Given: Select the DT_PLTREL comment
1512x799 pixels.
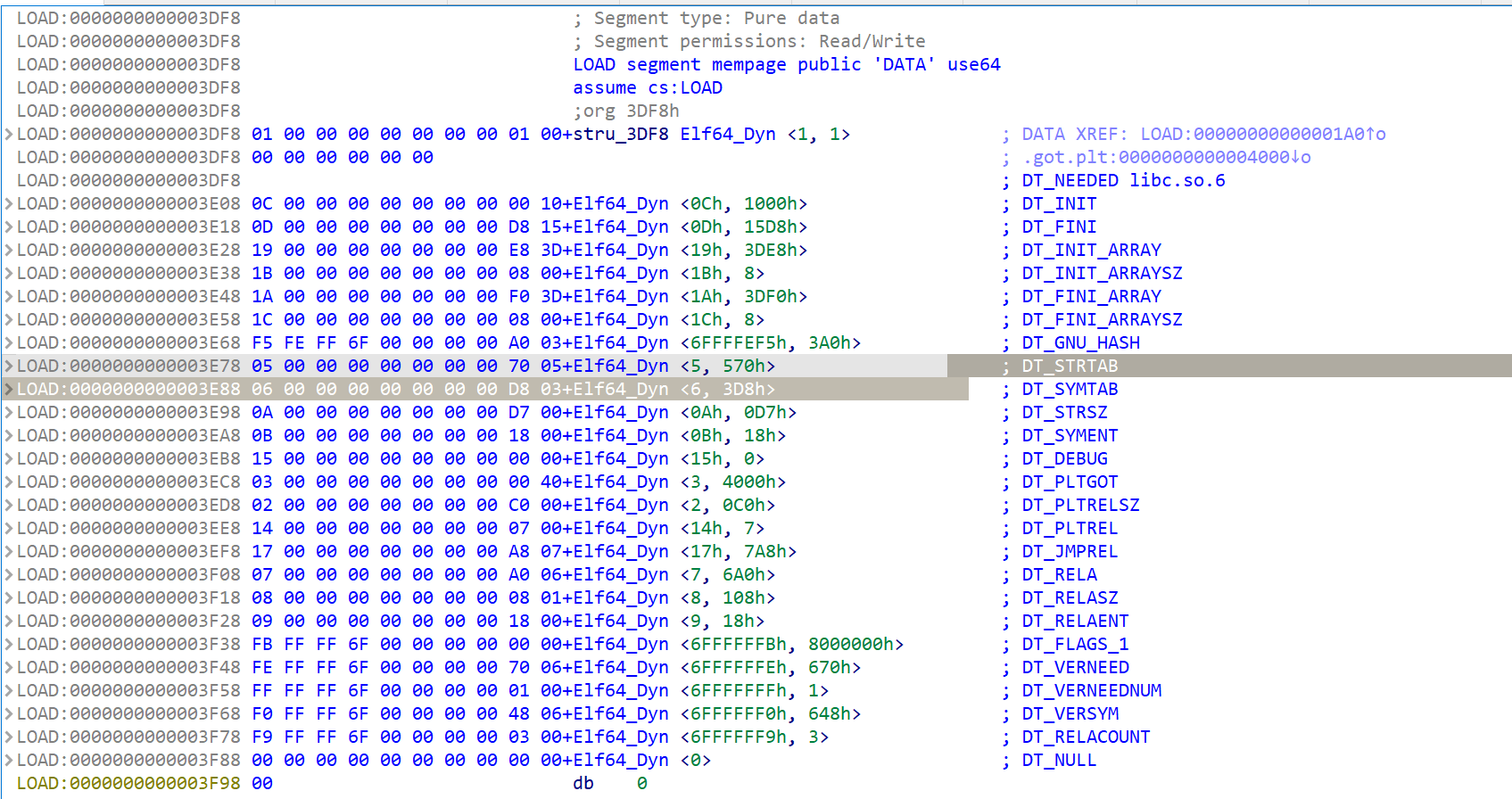Looking at the screenshot, I should click(x=1070, y=528).
